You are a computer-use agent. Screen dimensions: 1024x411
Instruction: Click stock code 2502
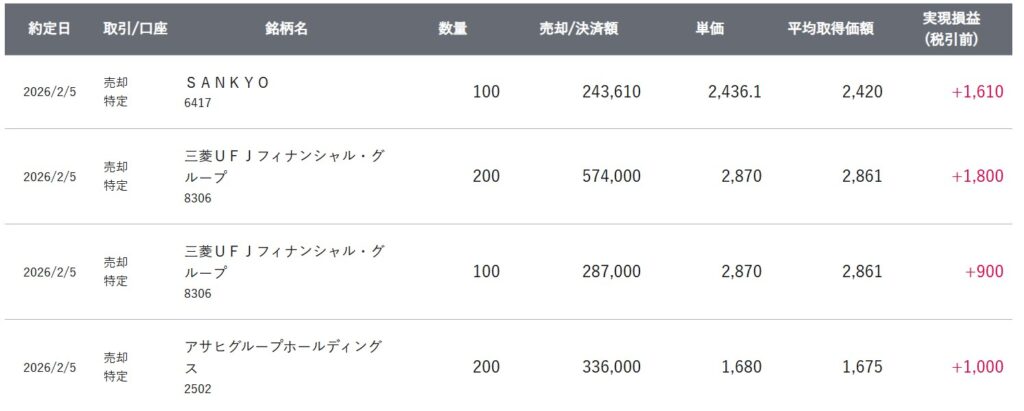pos(197,388)
